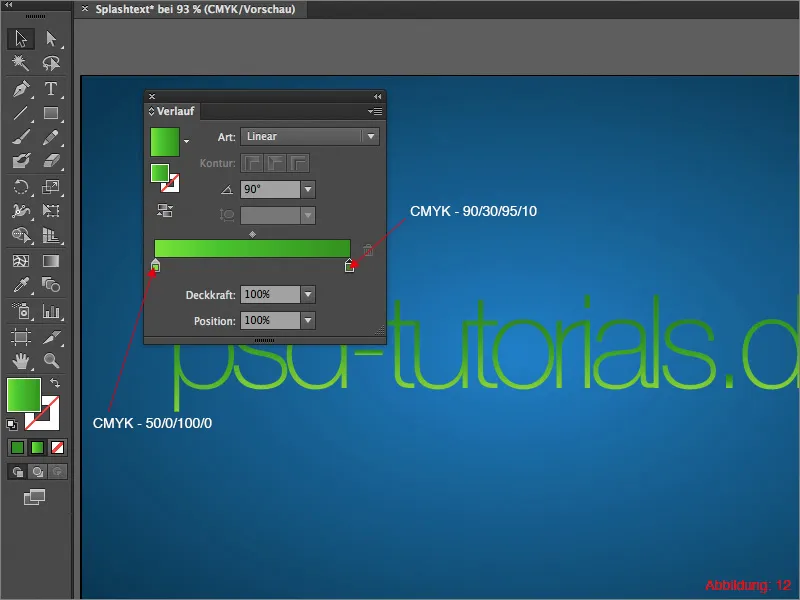Select the Slice tool
This screenshot has height=600, width=800.
coord(51,337)
